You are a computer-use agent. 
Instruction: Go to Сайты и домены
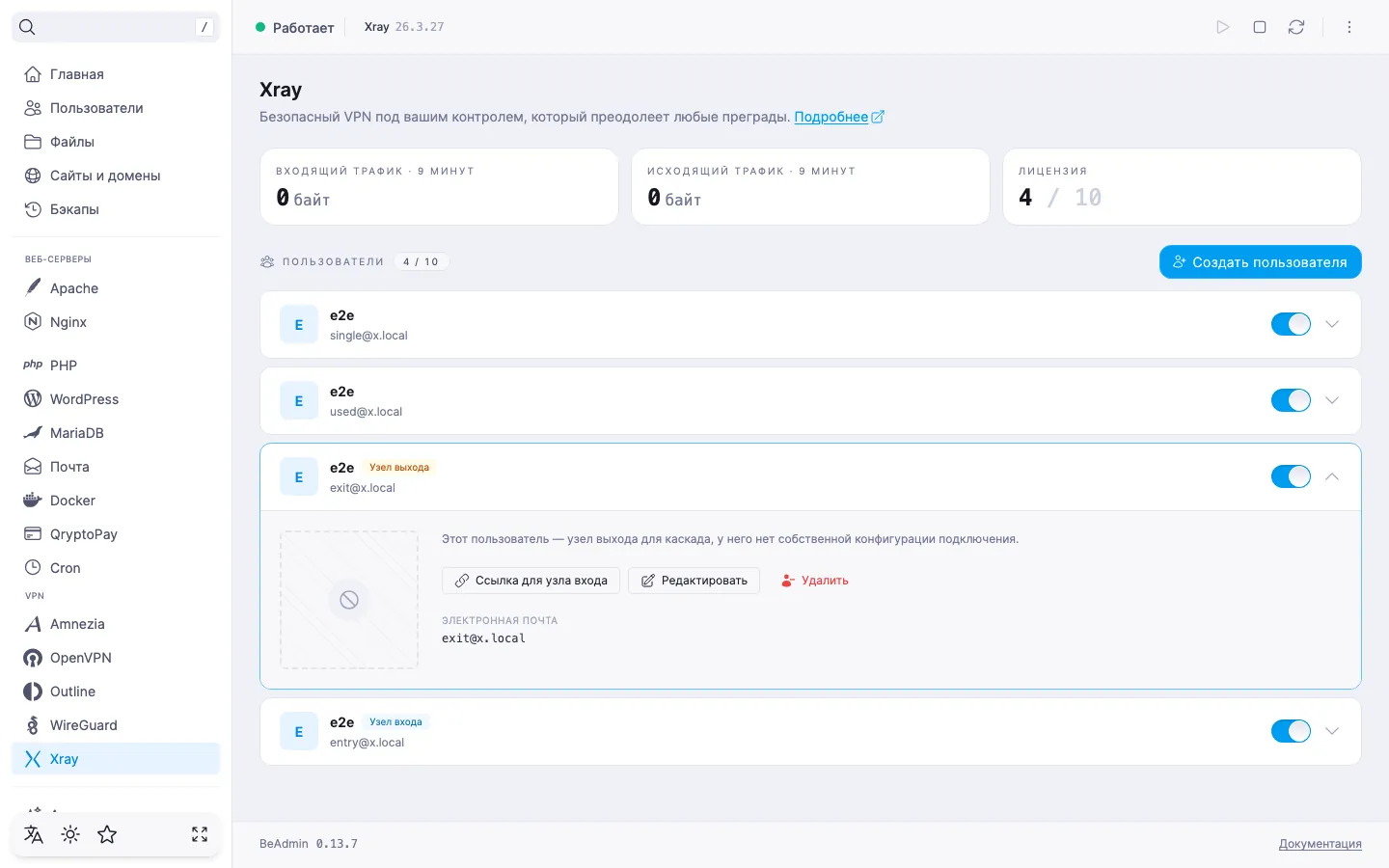click(x=116, y=176)
